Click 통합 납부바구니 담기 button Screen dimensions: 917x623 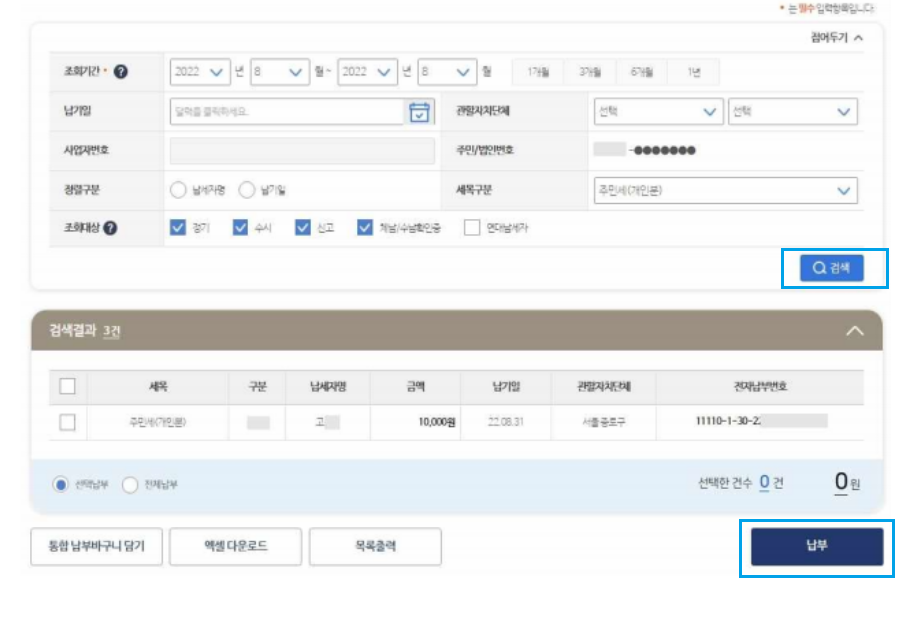(x=96, y=546)
